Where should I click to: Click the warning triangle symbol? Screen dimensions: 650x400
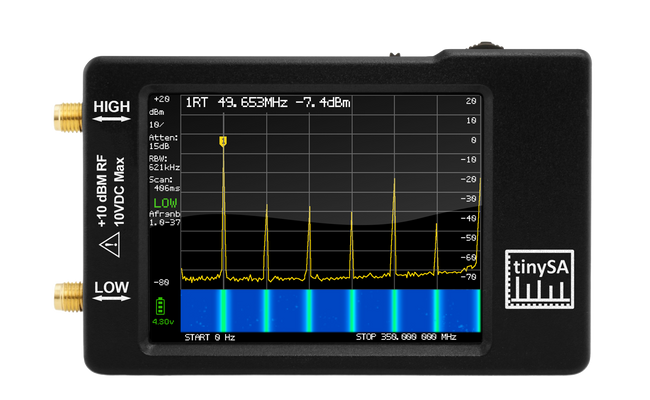tap(112, 243)
